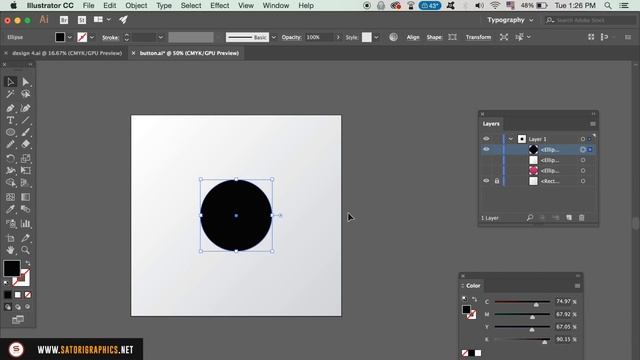This screenshot has width=640, height=360.
Task: Click the Recolor Artwork wheel icon
Action: pyautogui.click(x=393, y=37)
